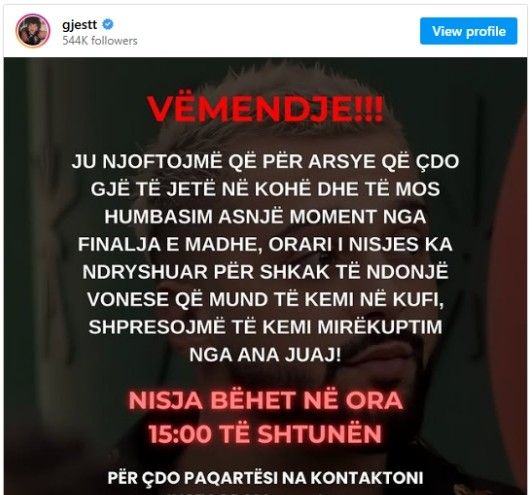Click the line HUMBASIM ASNJË MOMENT NGA
The height and width of the screenshot is (495, 532).
coord(265,216)
